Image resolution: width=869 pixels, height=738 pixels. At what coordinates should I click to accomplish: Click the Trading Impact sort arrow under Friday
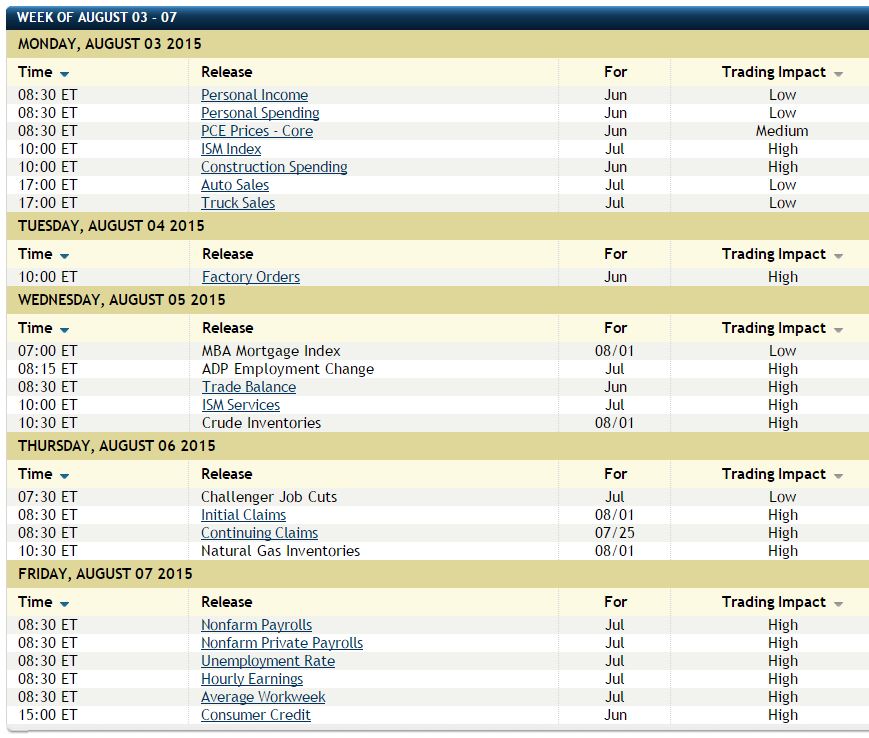coord(838,604)
